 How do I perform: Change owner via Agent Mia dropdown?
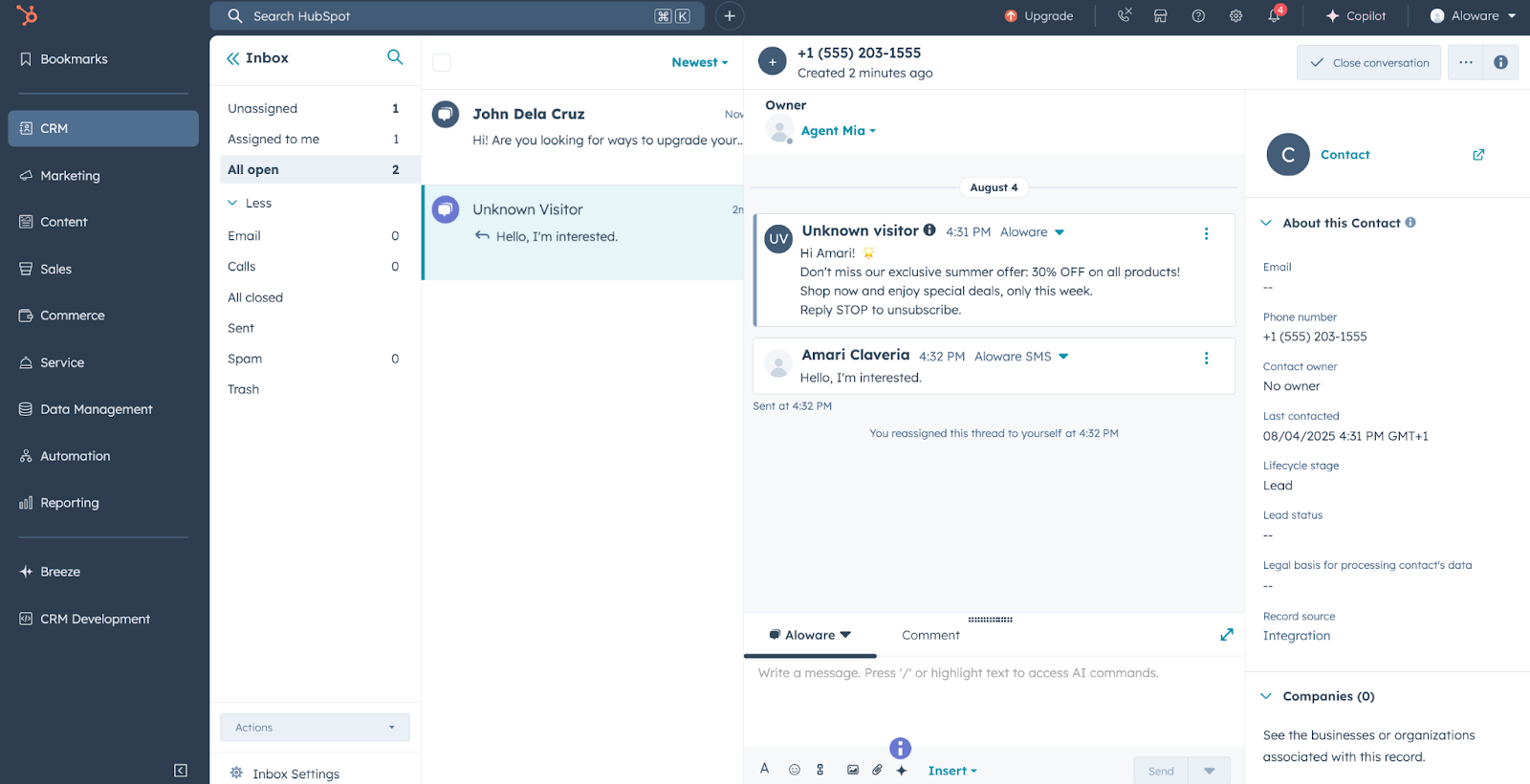838,131
